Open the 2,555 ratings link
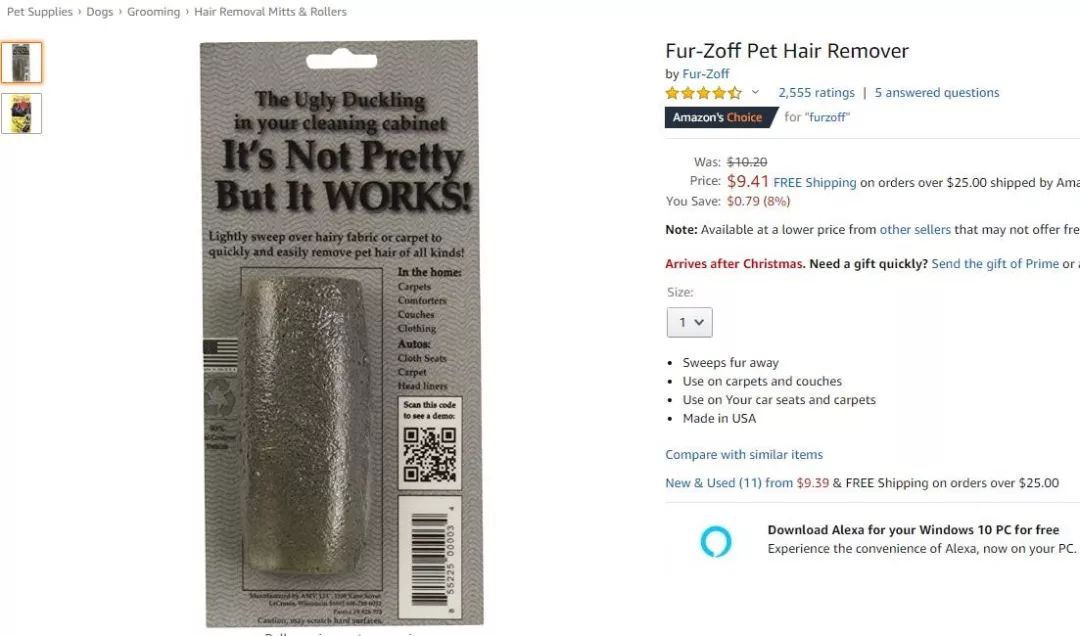This screenshot has width=1080, height=636. point(816,92)
